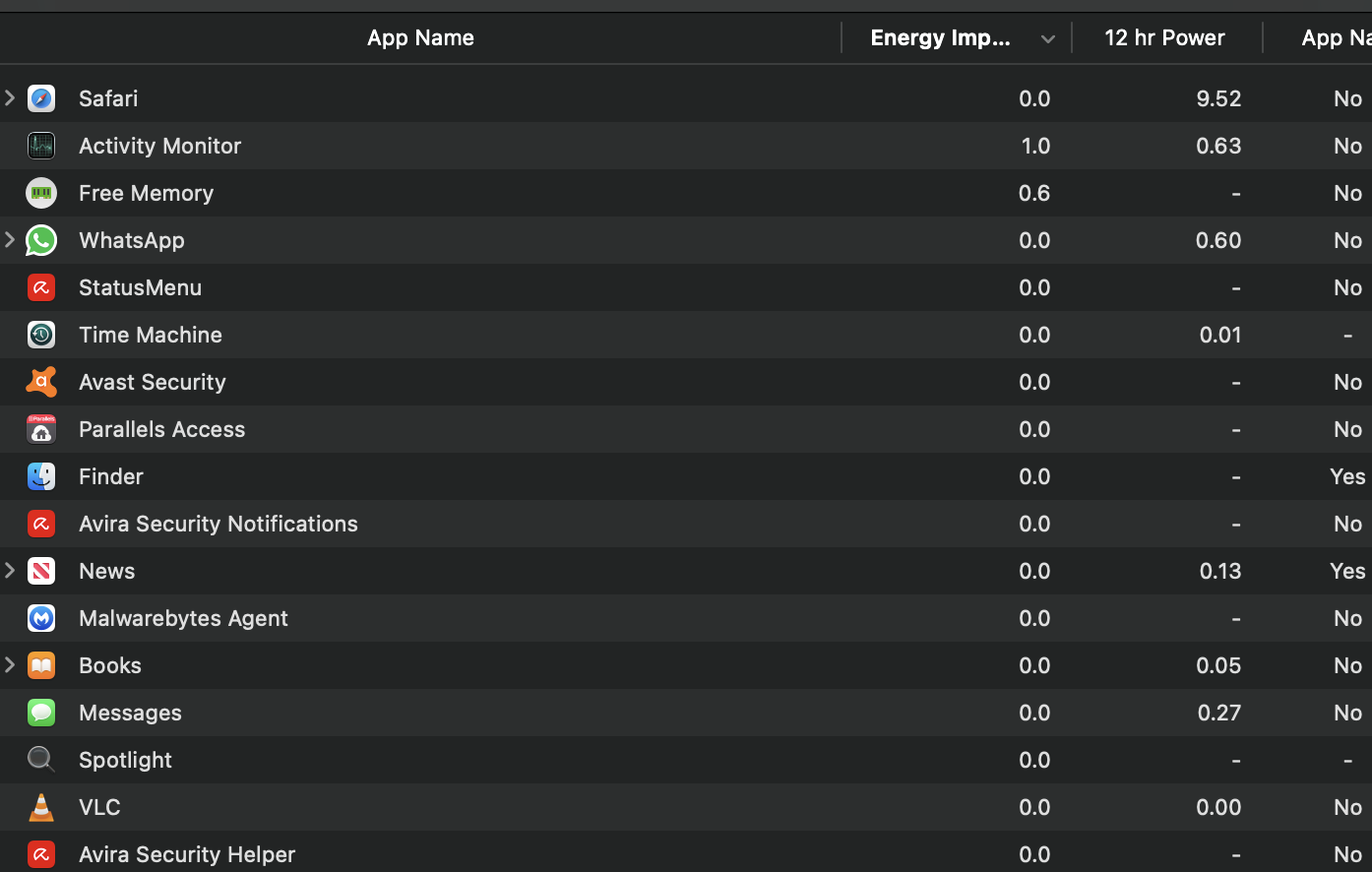Click the VLC traffic cone icon

click(41, 807)
